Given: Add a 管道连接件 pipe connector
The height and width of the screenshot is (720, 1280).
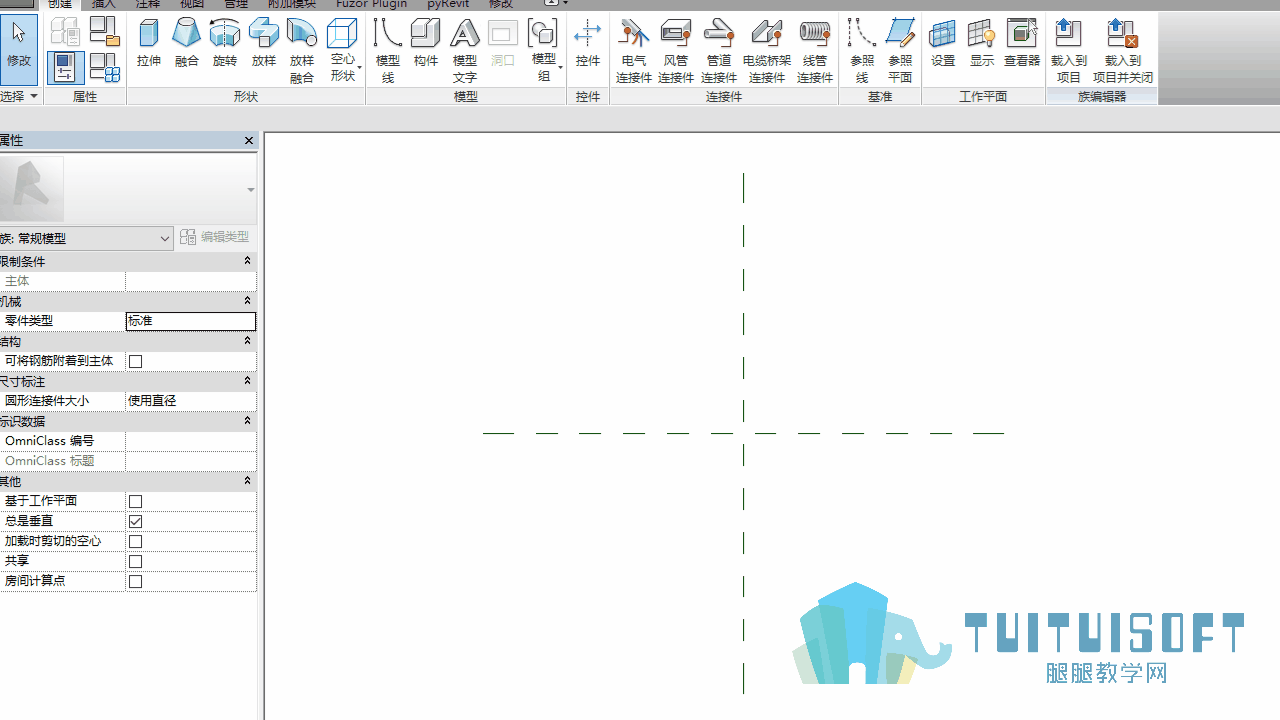Looking at the screenshot, I should point(719,50).
